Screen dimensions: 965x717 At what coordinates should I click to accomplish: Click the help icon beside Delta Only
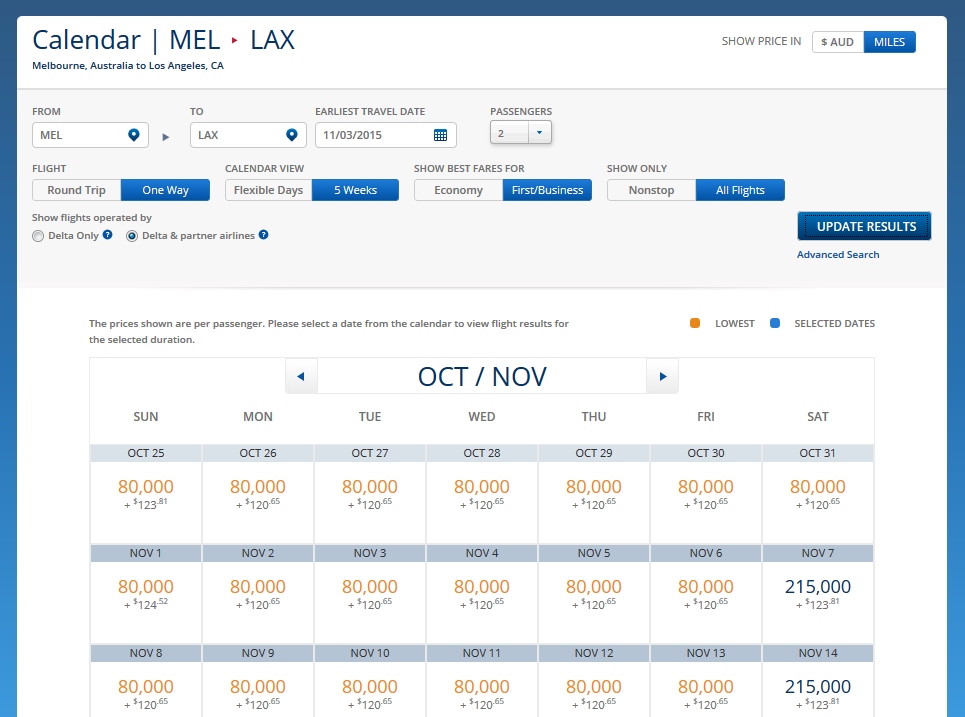point(107,235)
